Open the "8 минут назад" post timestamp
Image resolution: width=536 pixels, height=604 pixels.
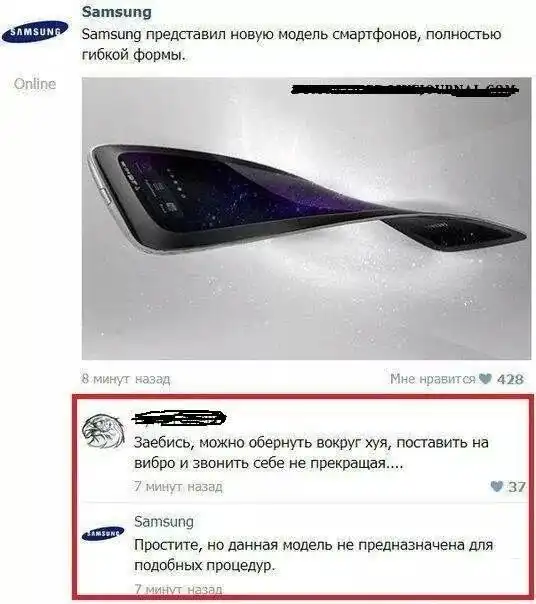coord(126,379)
